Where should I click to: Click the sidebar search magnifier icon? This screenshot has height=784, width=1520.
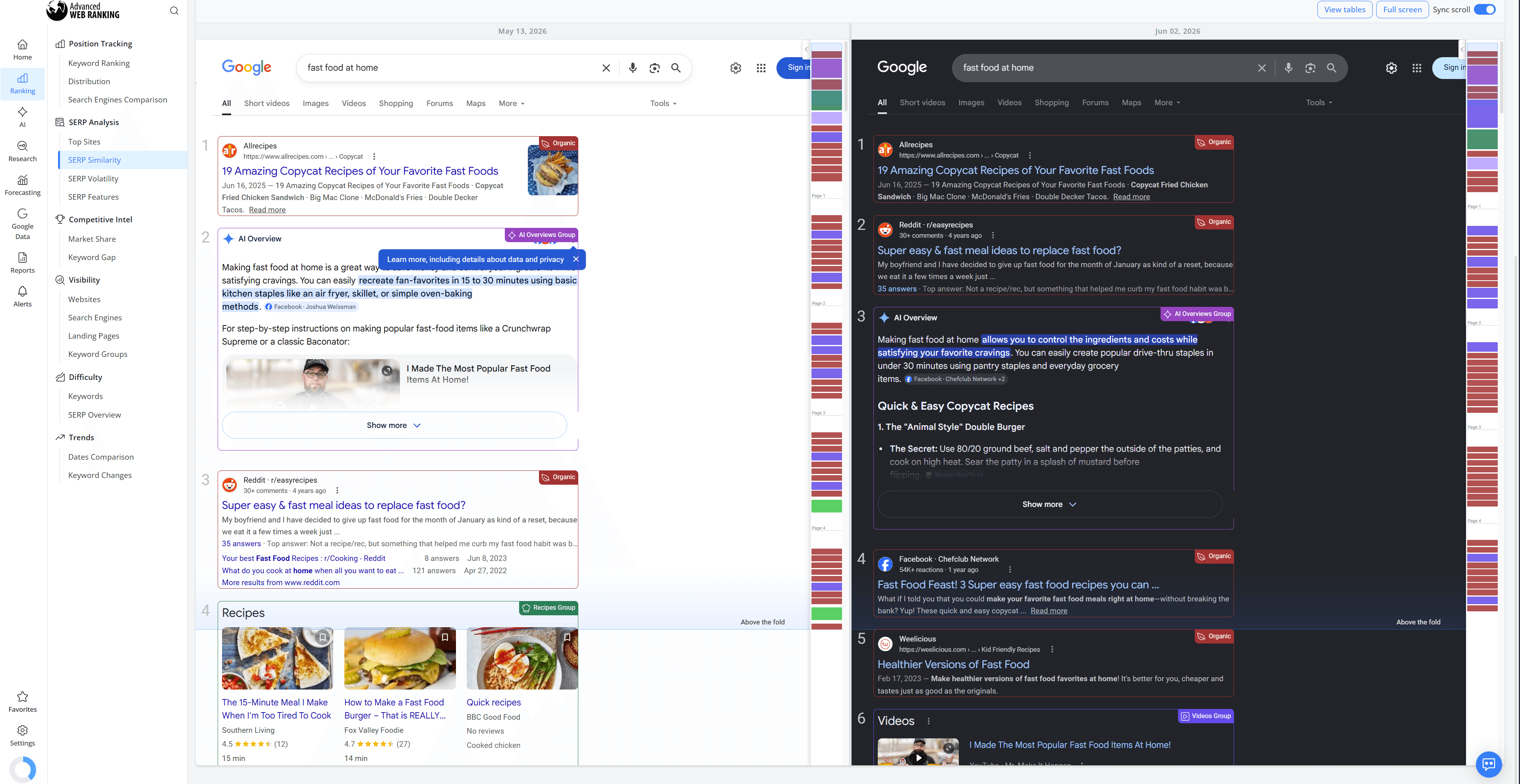coord(174,11)
